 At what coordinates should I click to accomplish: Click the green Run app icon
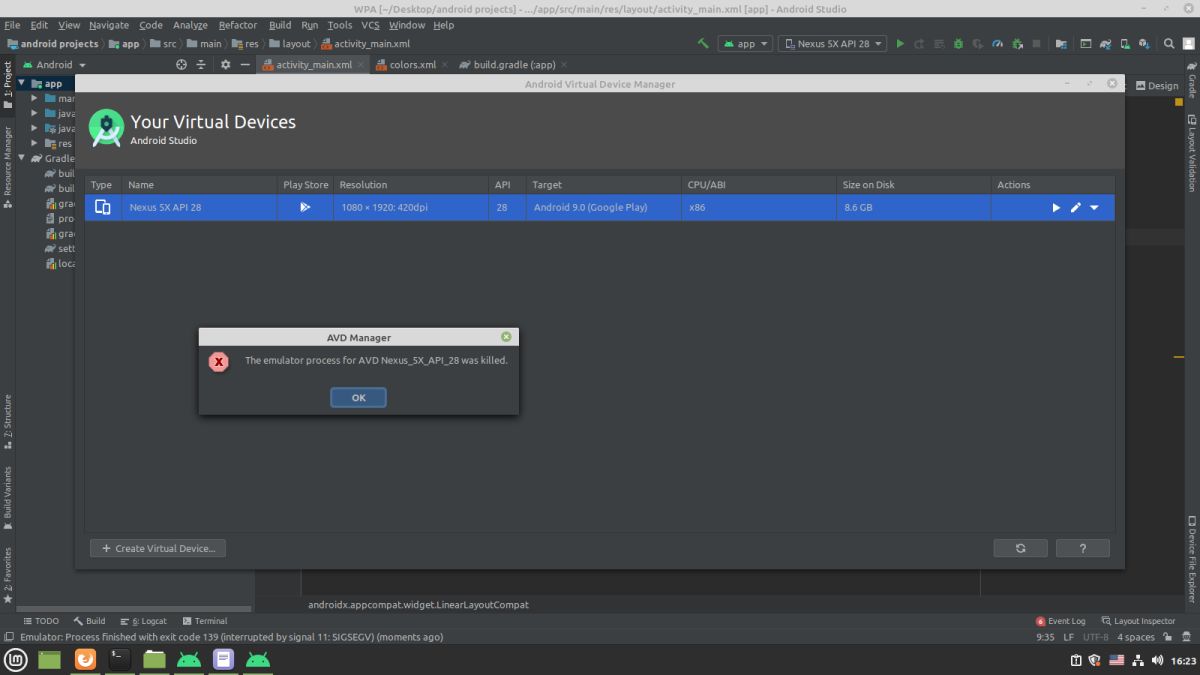point(900,44)
